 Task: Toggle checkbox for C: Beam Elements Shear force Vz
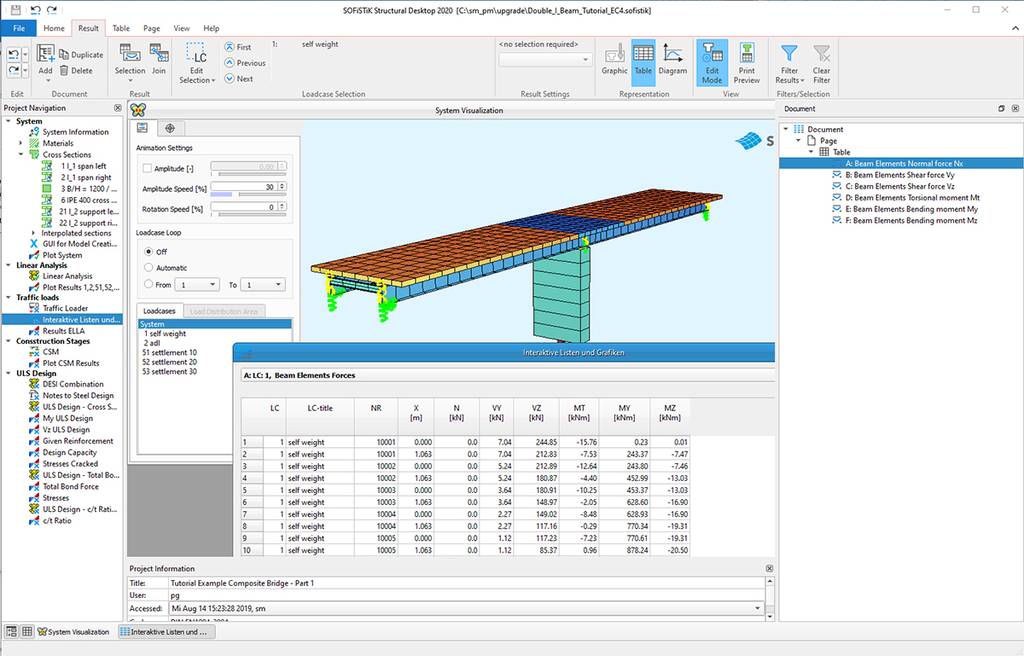click(x=837, y=186)
